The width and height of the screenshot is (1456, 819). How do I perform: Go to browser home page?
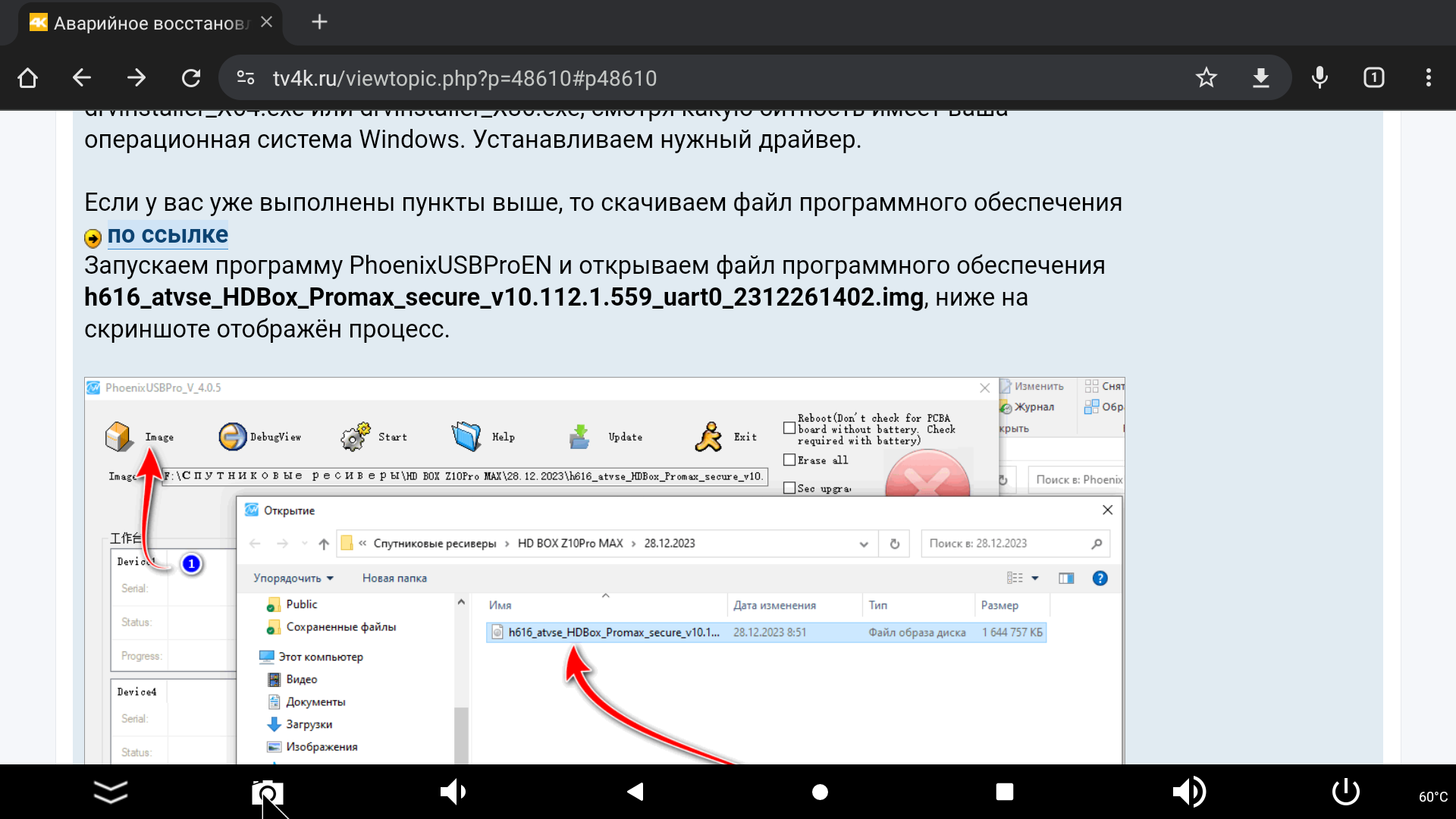coord(28,78)
